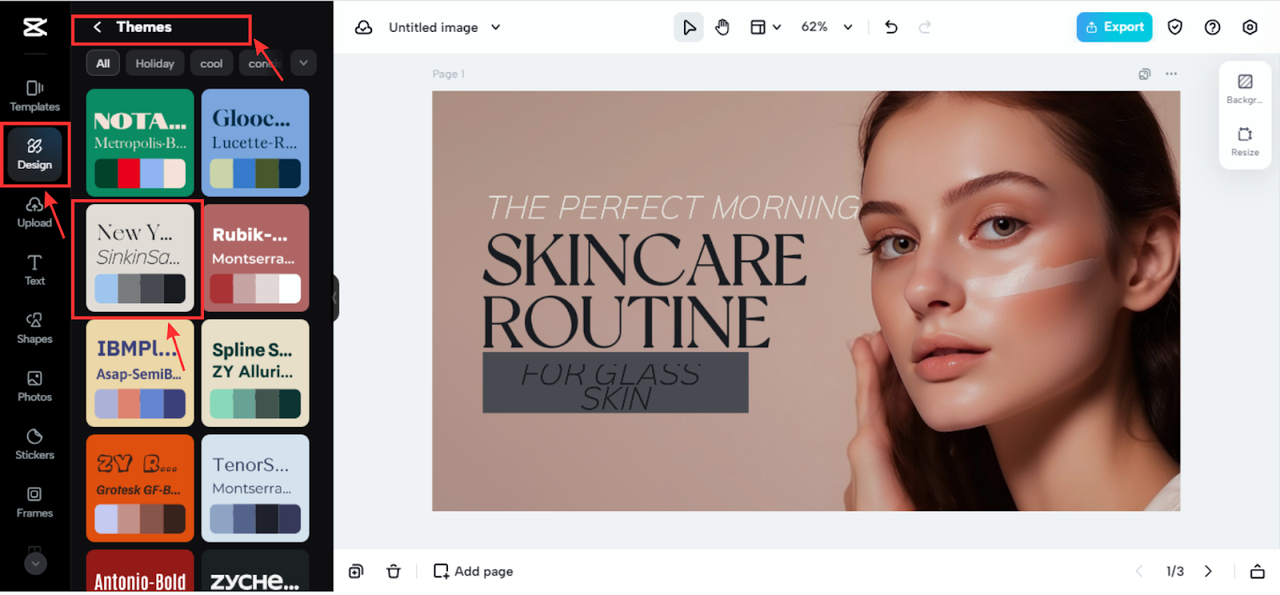Duplicate page icon in bottom bar
Image resolution: width=1280 pixels, height=595 pixels.
pyautogui.click(x=356, y=571)
